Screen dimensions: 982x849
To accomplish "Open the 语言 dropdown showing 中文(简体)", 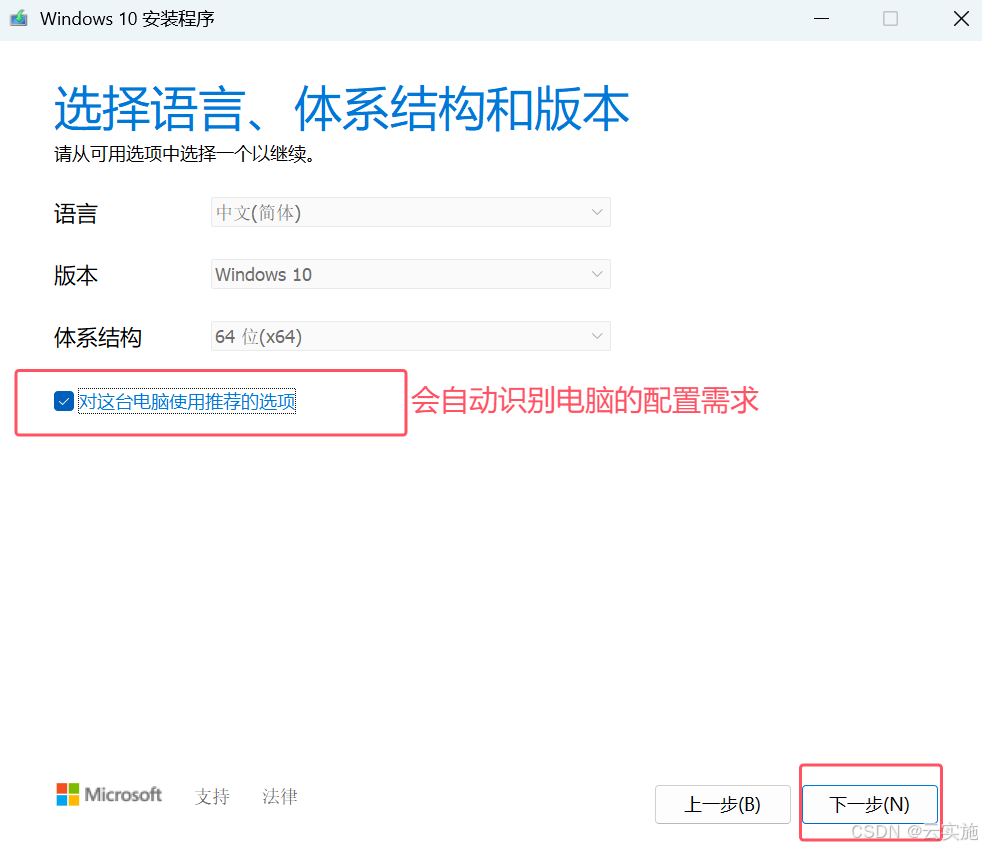I will 410,212.
